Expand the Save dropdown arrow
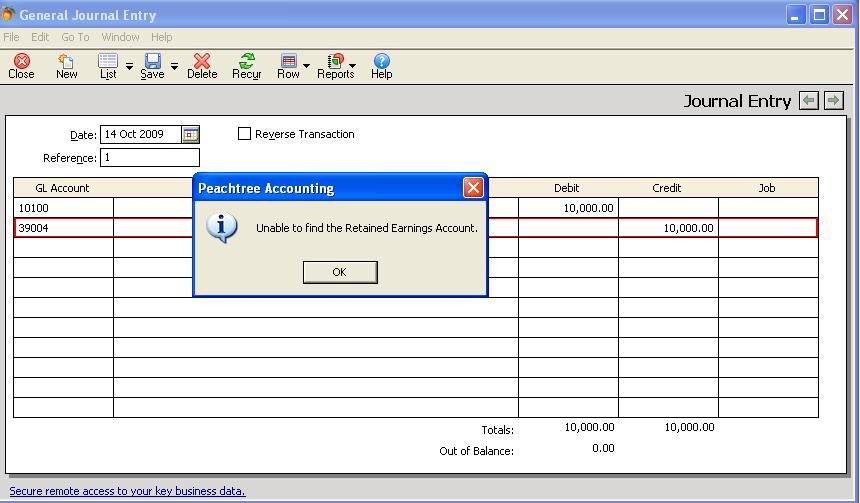 (174, 66)
